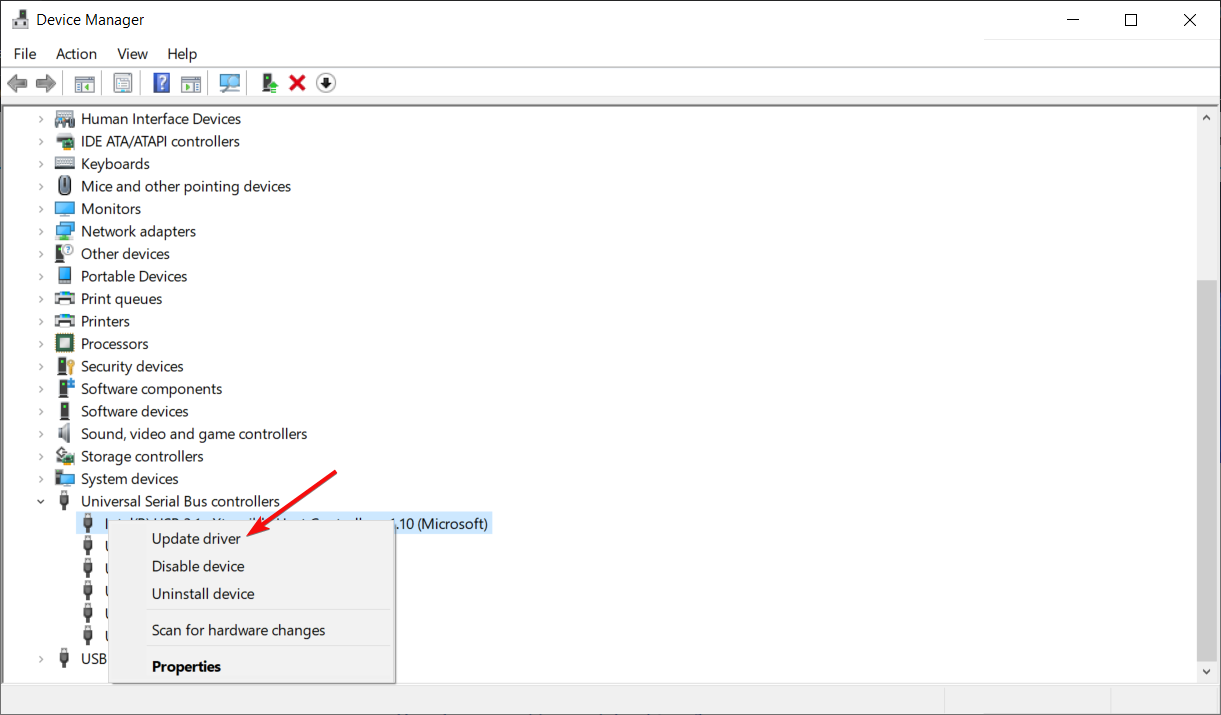1221x715 pixels.
Task: Click the Update device driver toolbar icon
Action: pos(269,83)
